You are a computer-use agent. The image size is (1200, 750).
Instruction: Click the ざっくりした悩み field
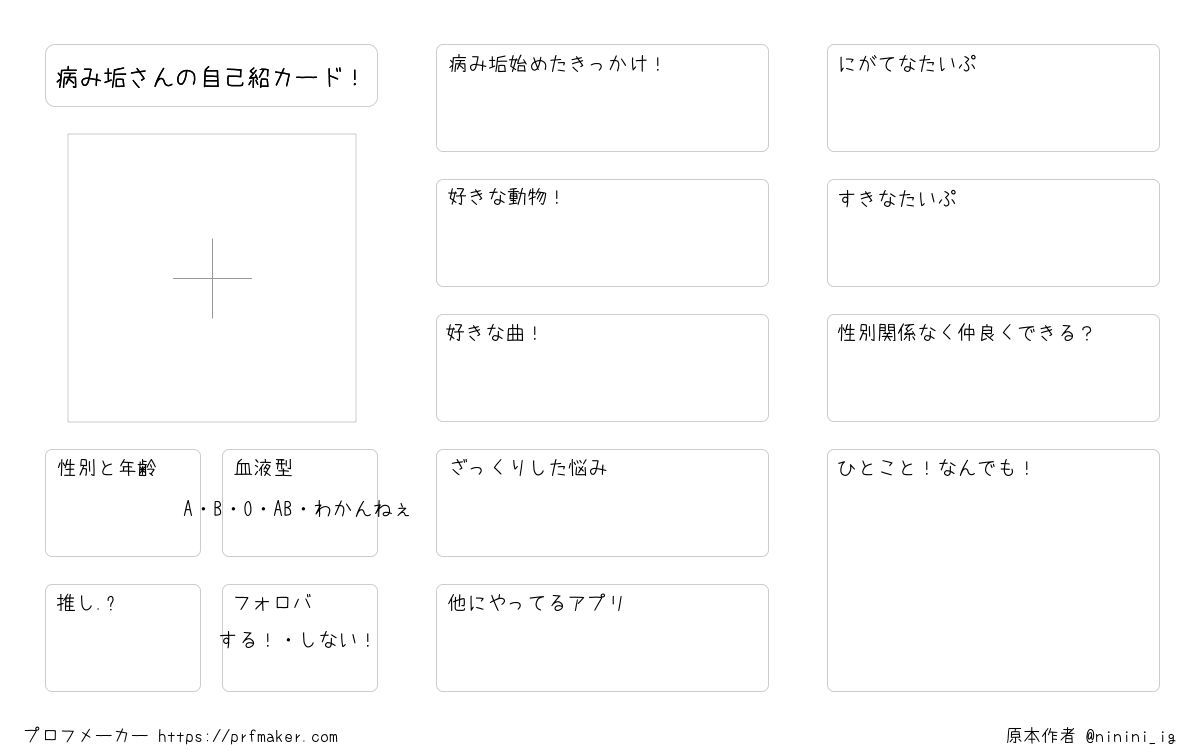click(x=602, y=503)
